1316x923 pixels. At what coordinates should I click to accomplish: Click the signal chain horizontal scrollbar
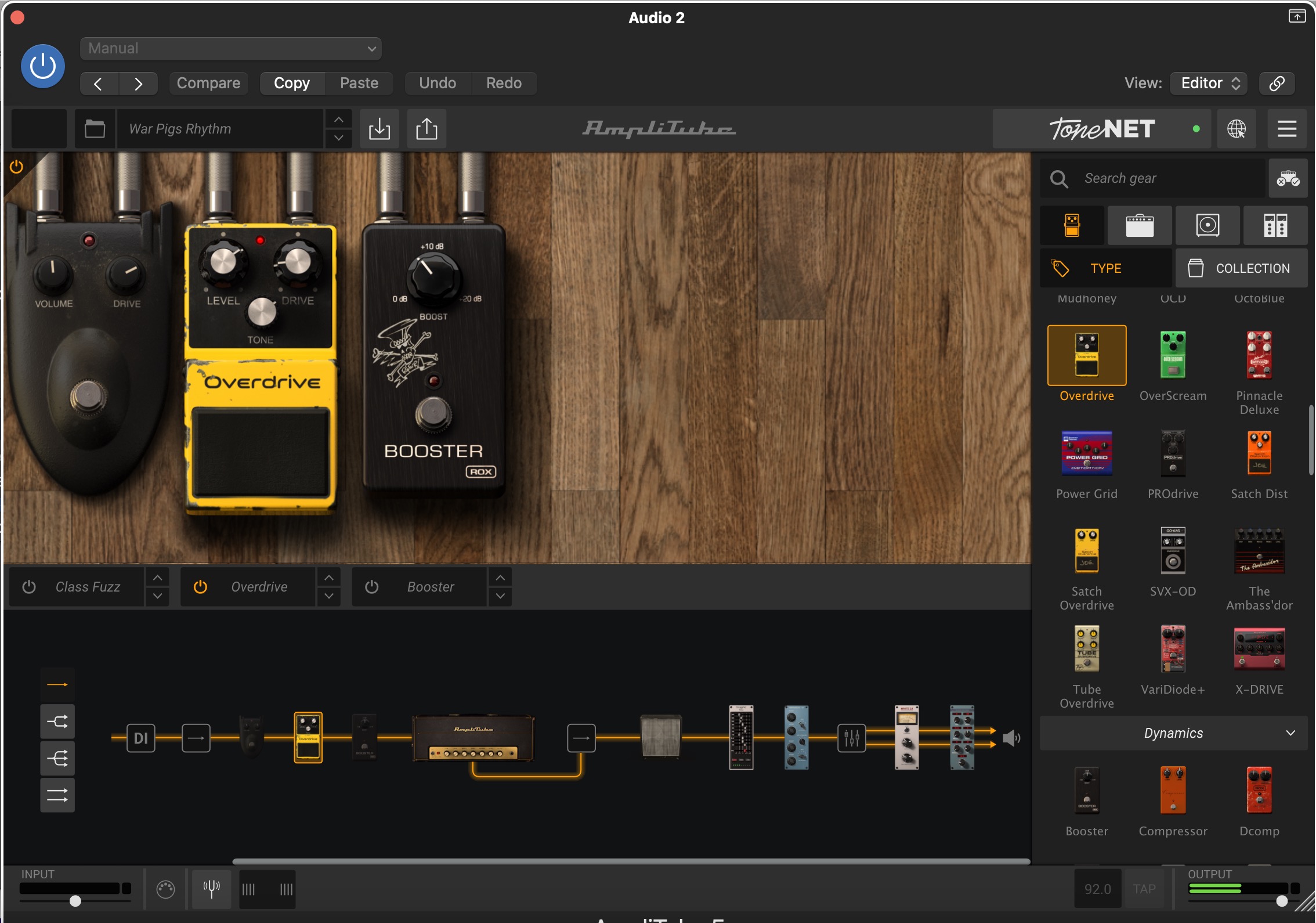click(x=631, y=861)
